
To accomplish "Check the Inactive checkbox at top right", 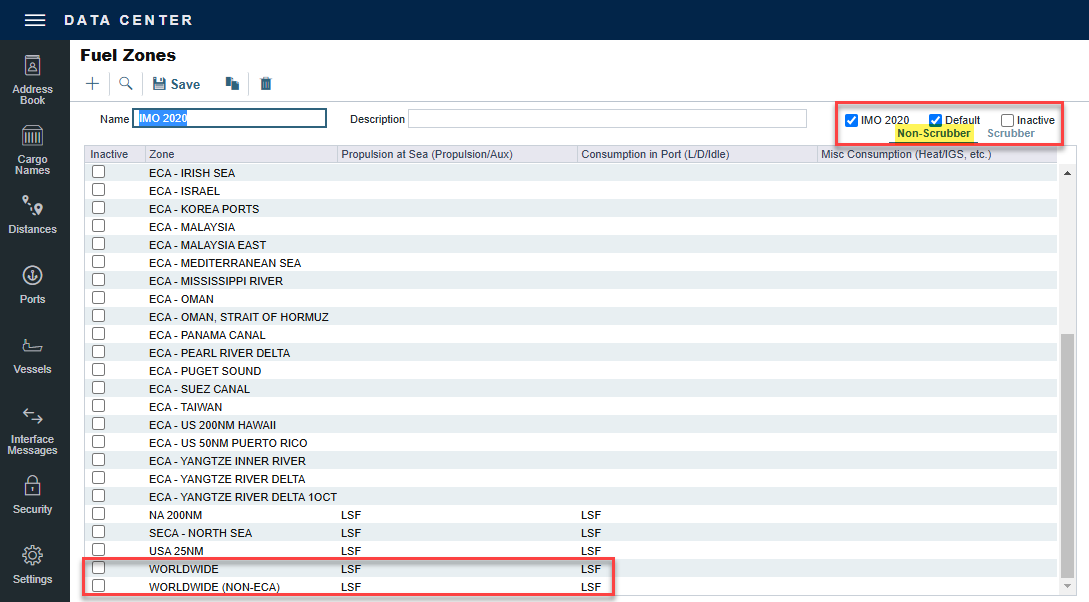I will [x=1007, y=120].
